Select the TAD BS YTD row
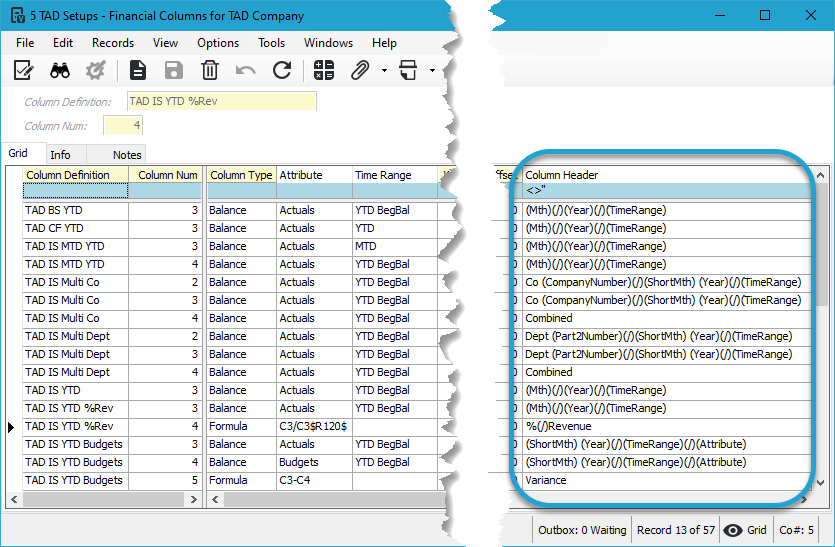Viewport: 835px width, 547px height. click(75, 210)
